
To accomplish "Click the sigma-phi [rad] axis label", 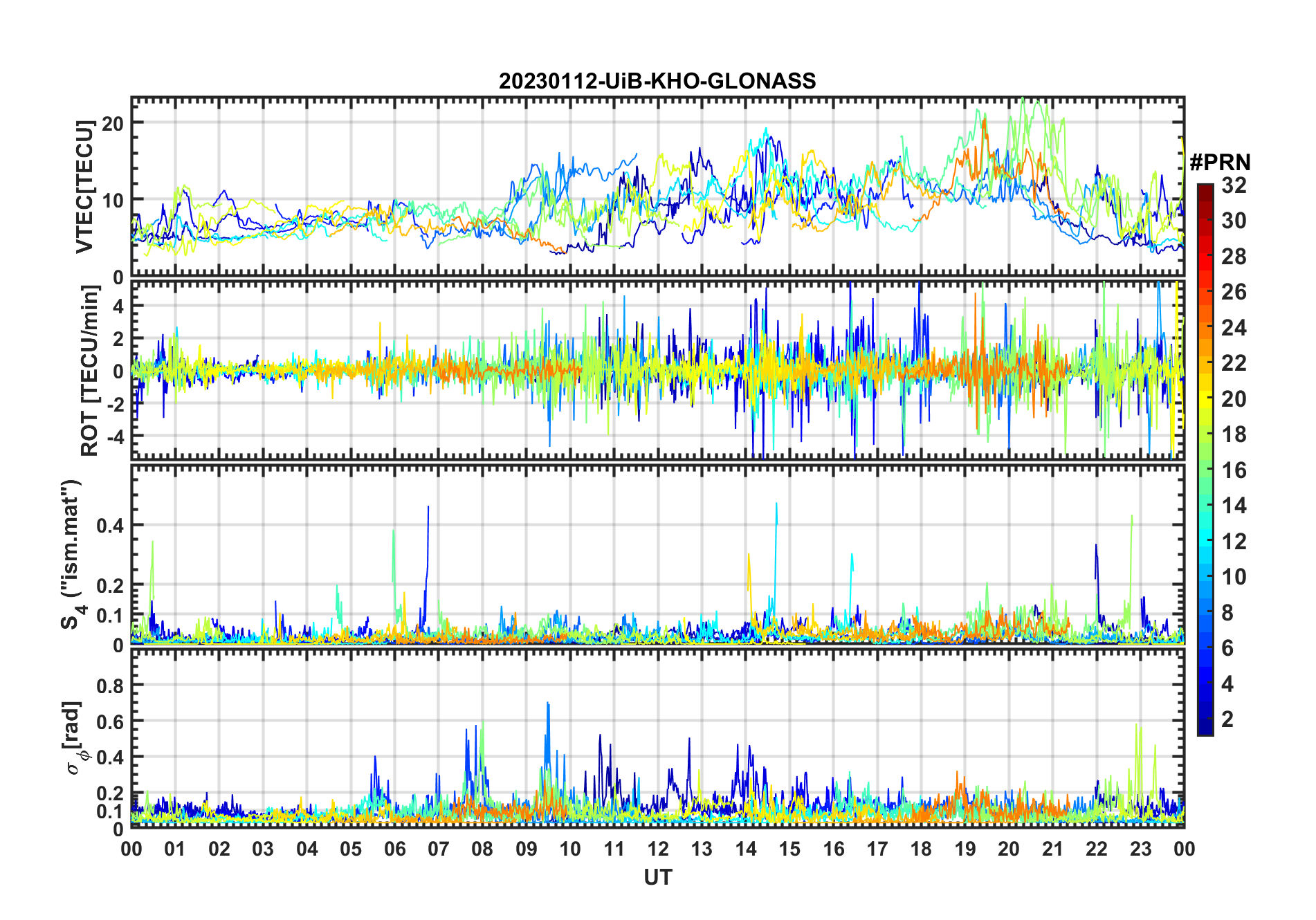I will point(74,737).
